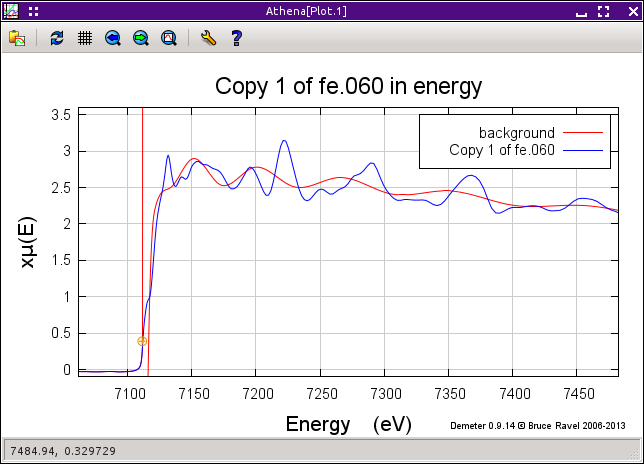Toggle the plot grid icon
Image resolution: width=644 pixels, height=464 pixels.
[x=85, y=38]
